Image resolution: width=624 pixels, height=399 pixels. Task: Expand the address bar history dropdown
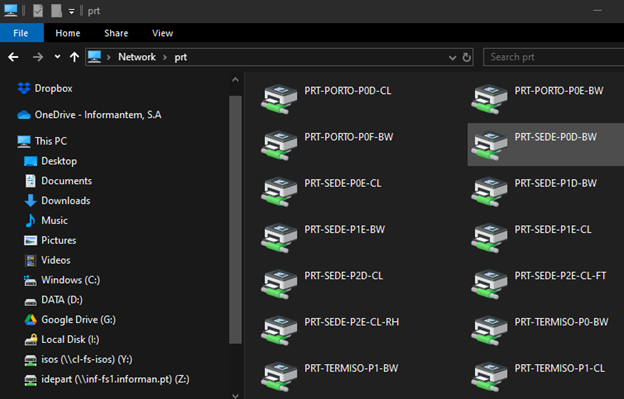[x=452, y=58]
